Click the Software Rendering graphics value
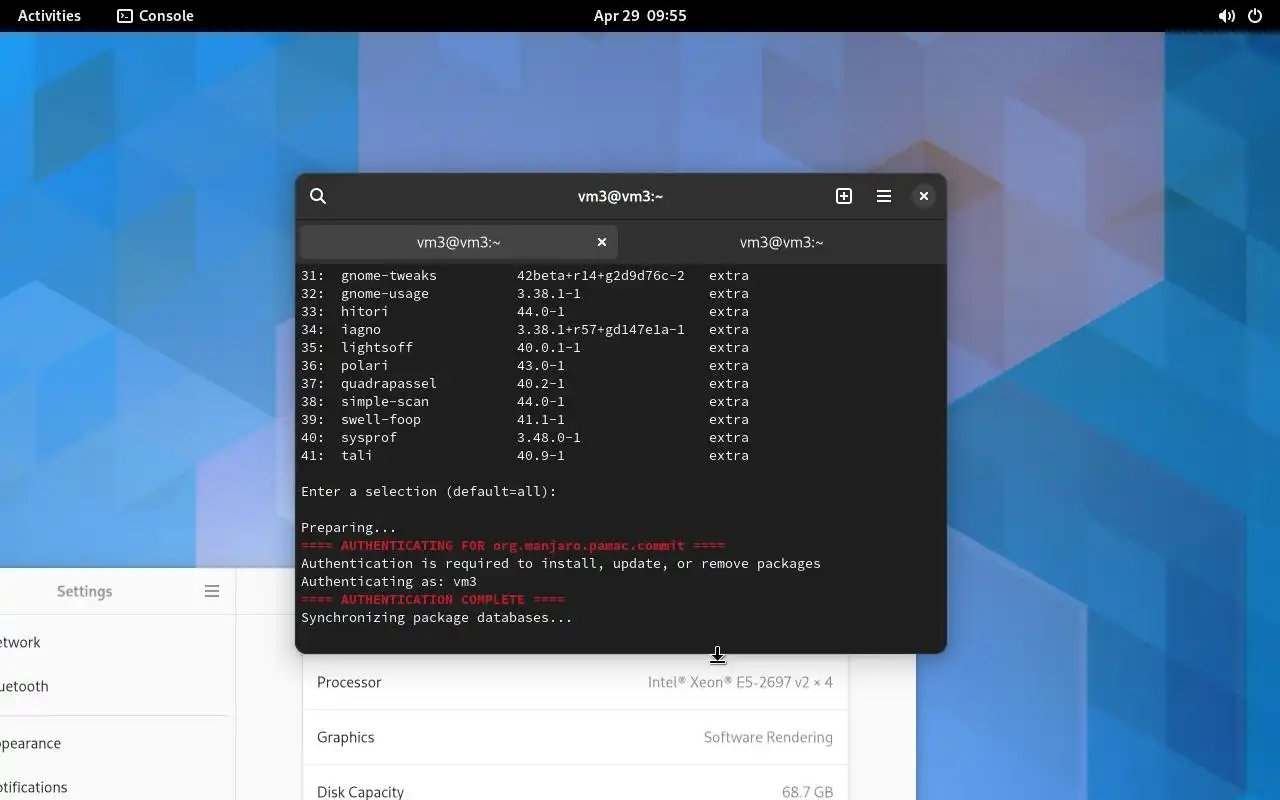Image resolution: width=1280 pixels, height=800 pixels. (768, 737)
